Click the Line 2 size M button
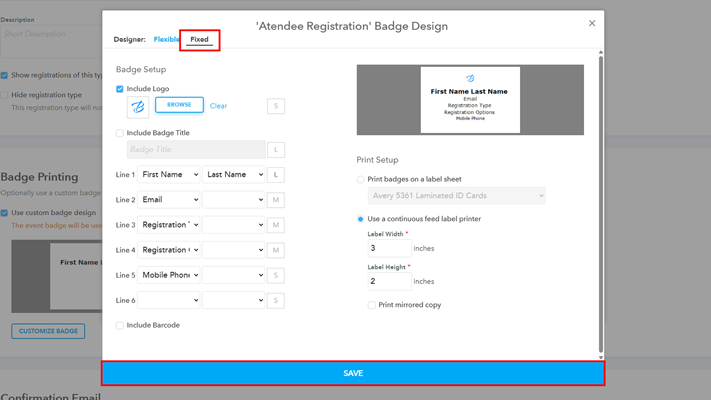Image resolution: width=711 pixels, height=400 pixels. pos(276,200)
